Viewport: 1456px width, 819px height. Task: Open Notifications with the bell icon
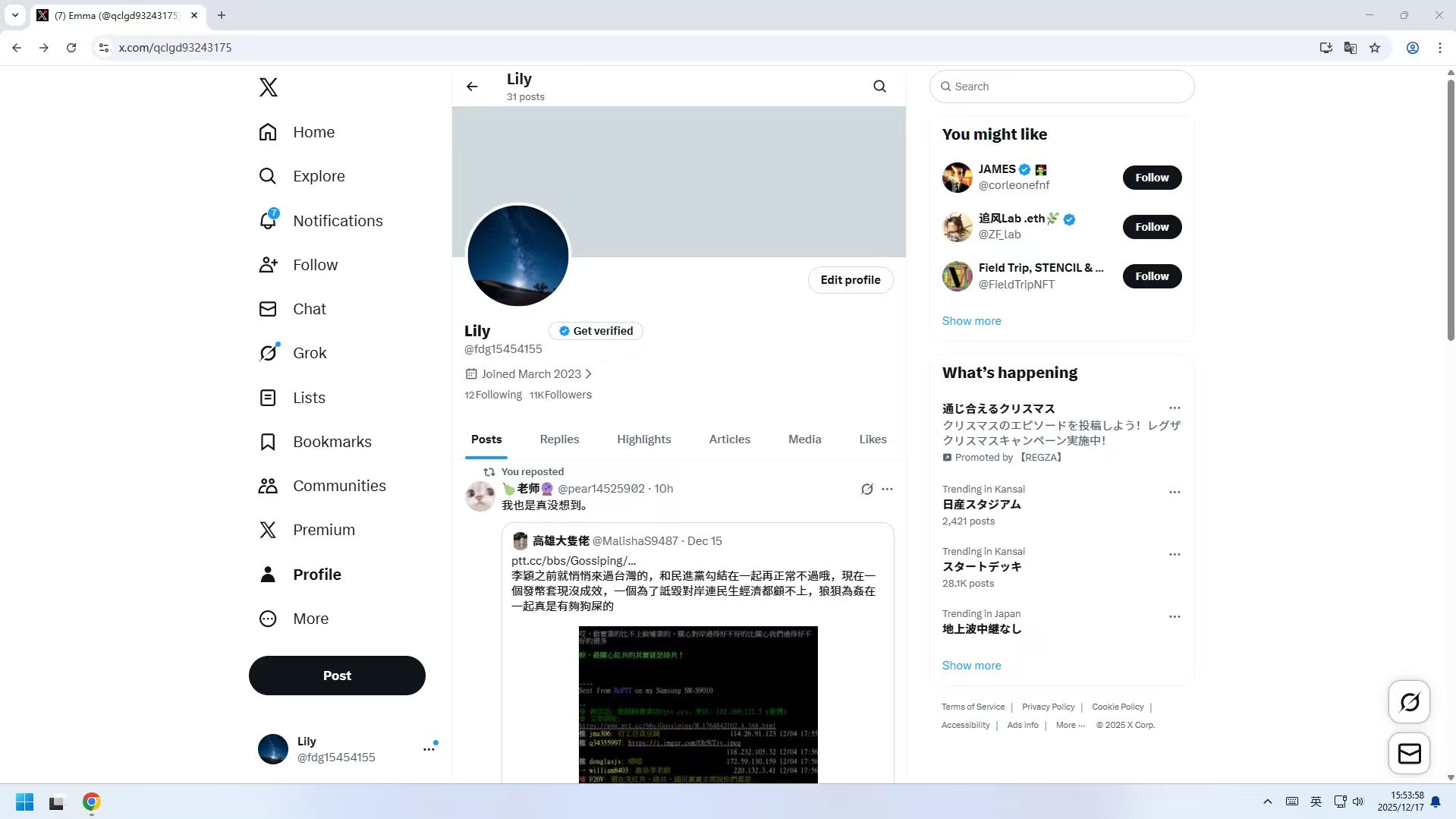pos(268,221)
